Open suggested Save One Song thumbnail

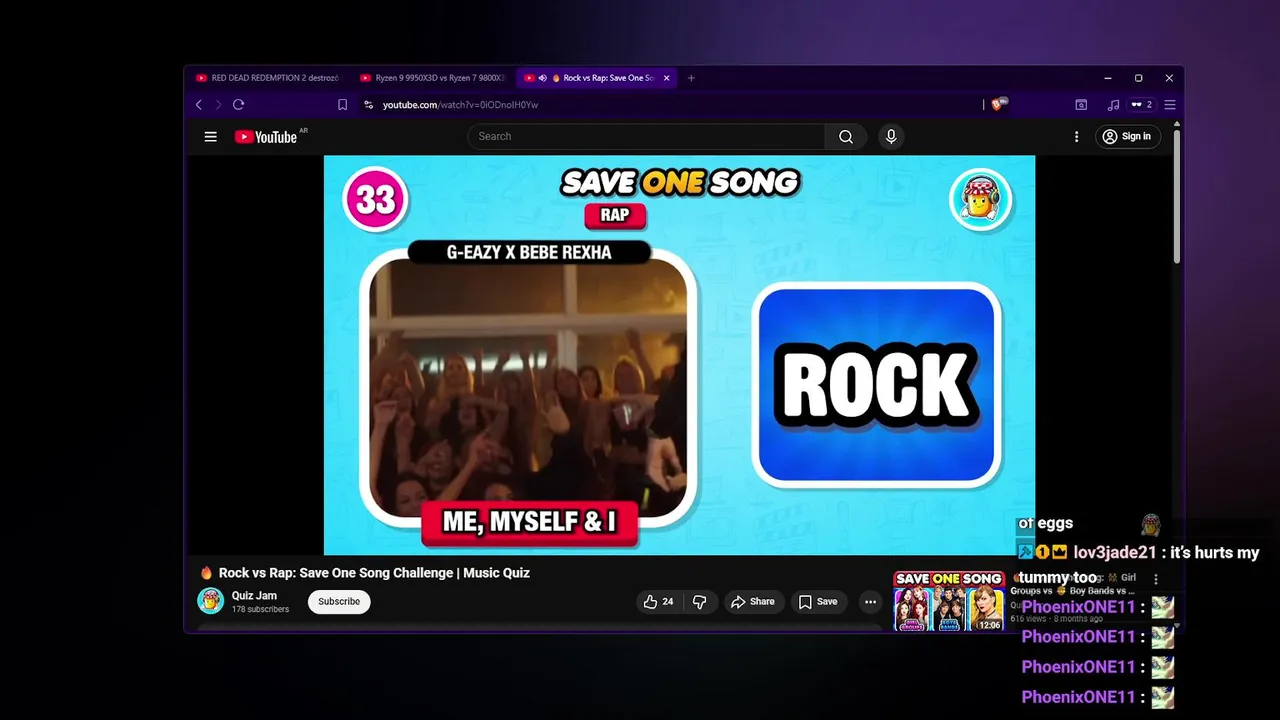coord(948,601)
